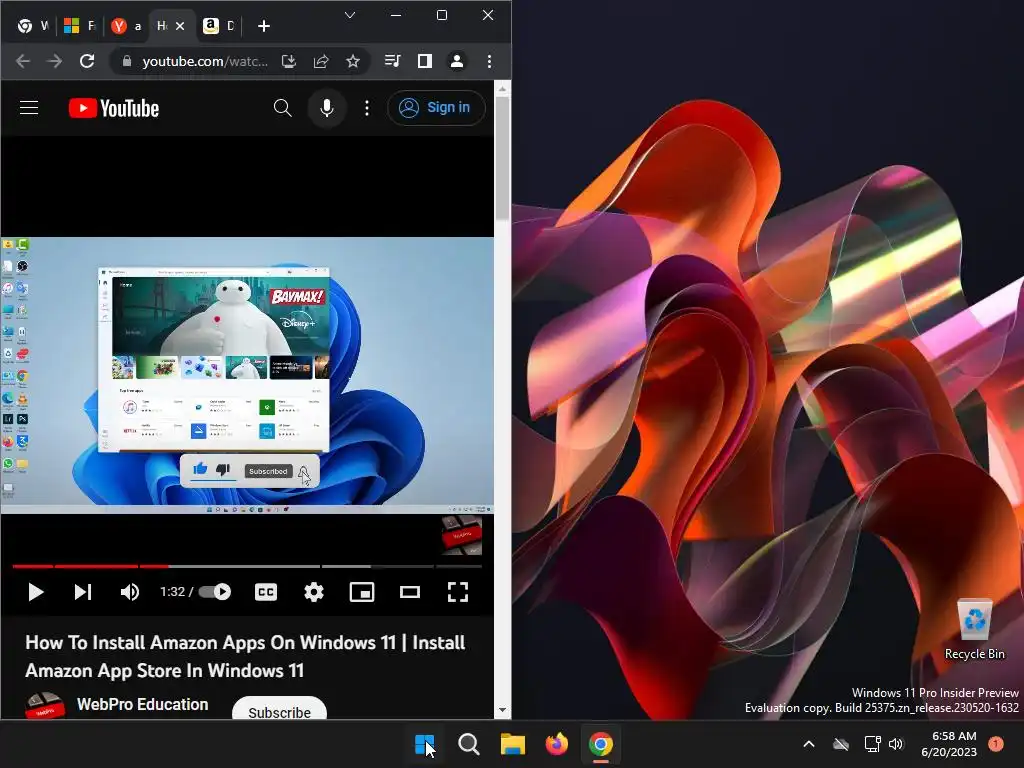The height and width of the screenshot is (768, 1024).
Task: Go forward in Chrome
Action: [x=55, y=61]
